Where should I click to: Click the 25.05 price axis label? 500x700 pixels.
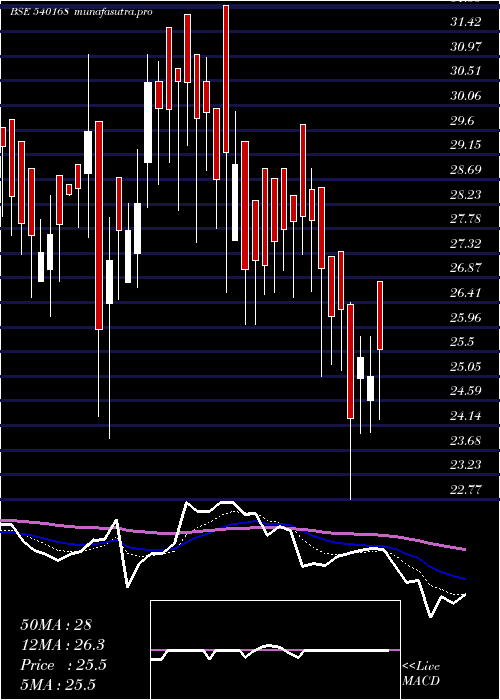(x=466, y=367)
